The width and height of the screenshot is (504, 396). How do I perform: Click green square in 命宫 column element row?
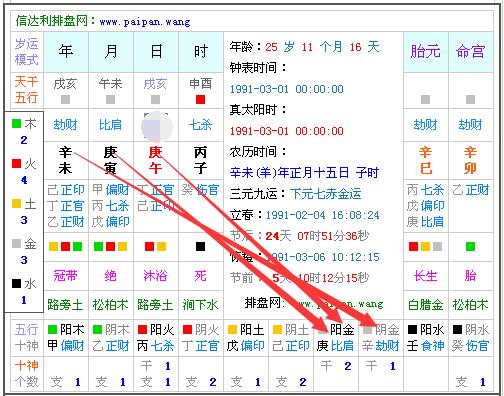tap(470, 246)
